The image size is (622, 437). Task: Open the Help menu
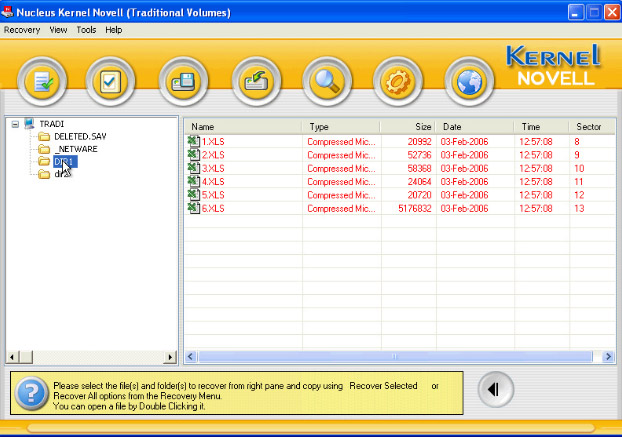pyautogui.click(x=113, y=30)
